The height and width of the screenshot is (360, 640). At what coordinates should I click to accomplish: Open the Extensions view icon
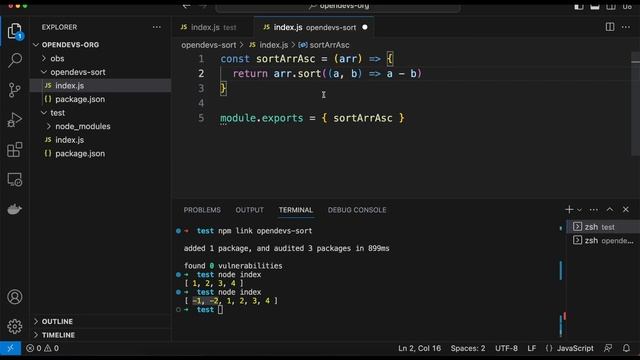[15, 150]
